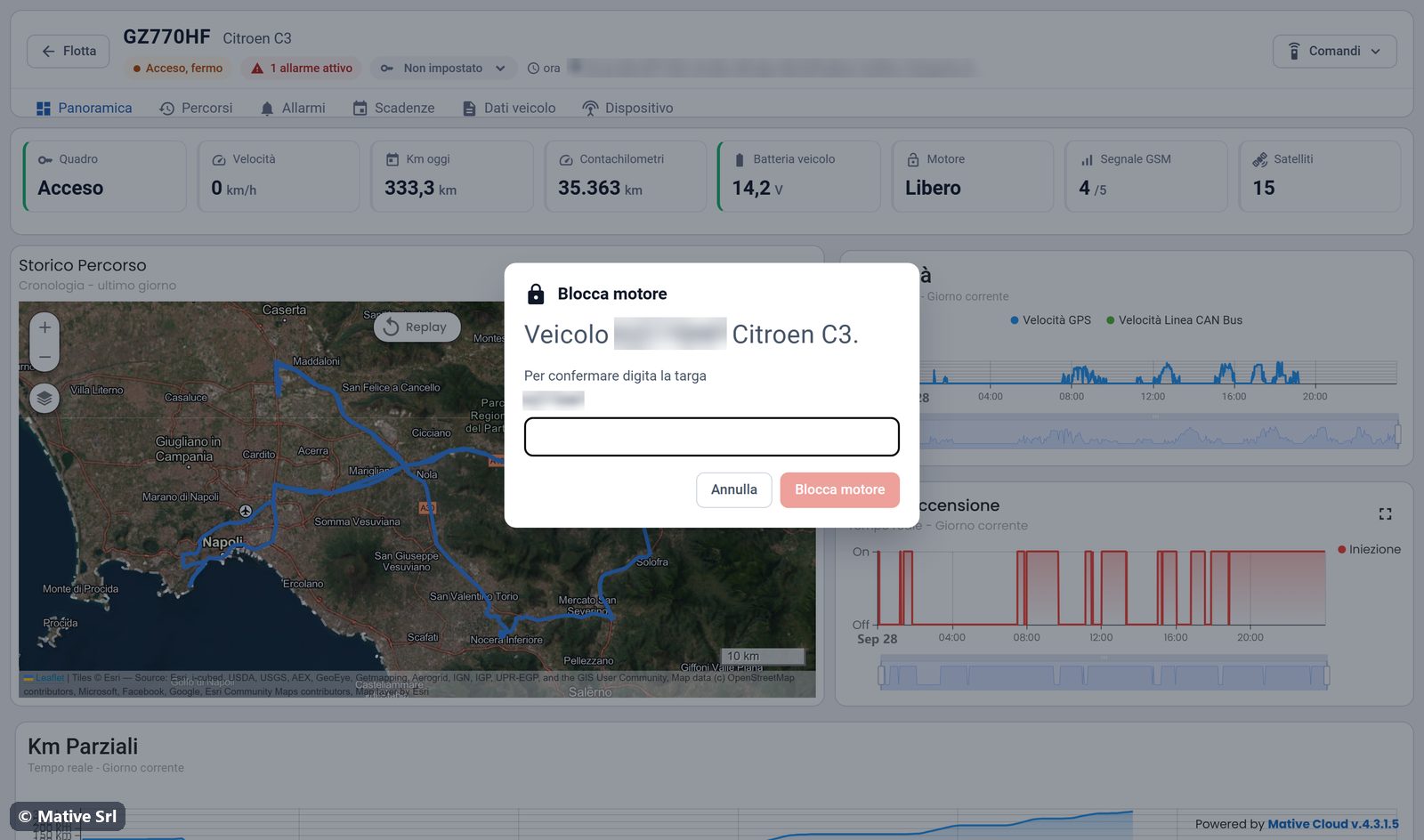
Task: Confirm with the pink Blocca motore button
Action: tap(839, 490)
